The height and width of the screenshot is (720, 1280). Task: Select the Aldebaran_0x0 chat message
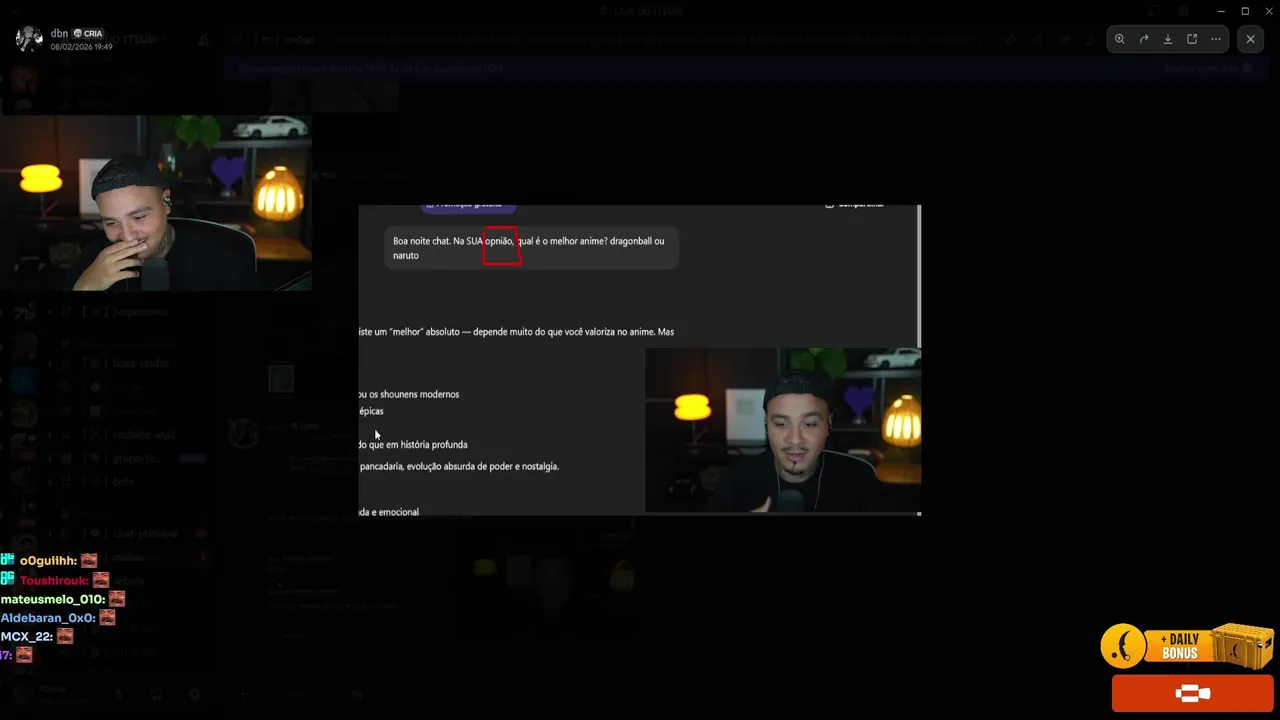(58, 618)
